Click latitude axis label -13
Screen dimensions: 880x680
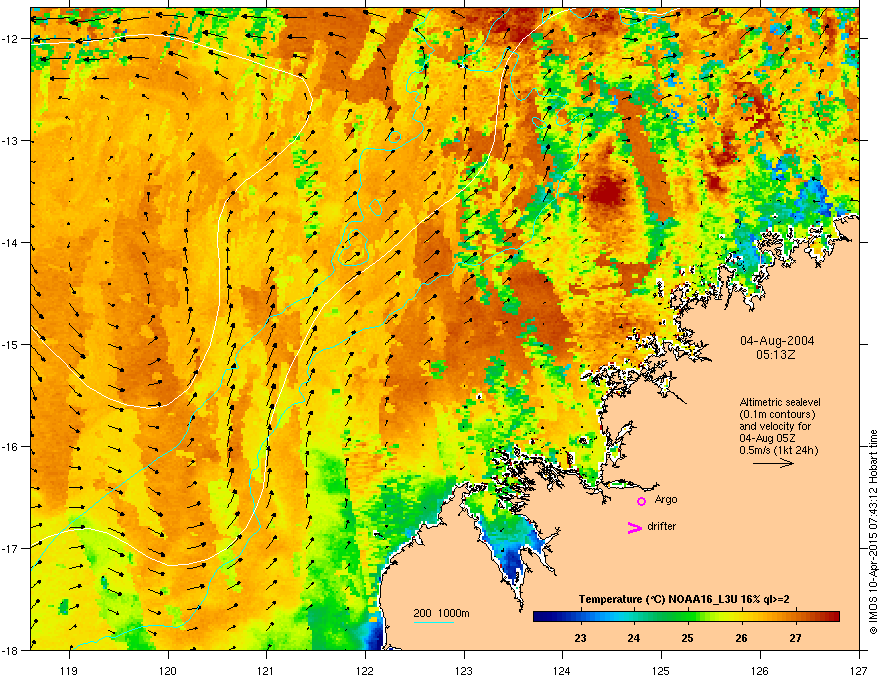click(10, 141)
